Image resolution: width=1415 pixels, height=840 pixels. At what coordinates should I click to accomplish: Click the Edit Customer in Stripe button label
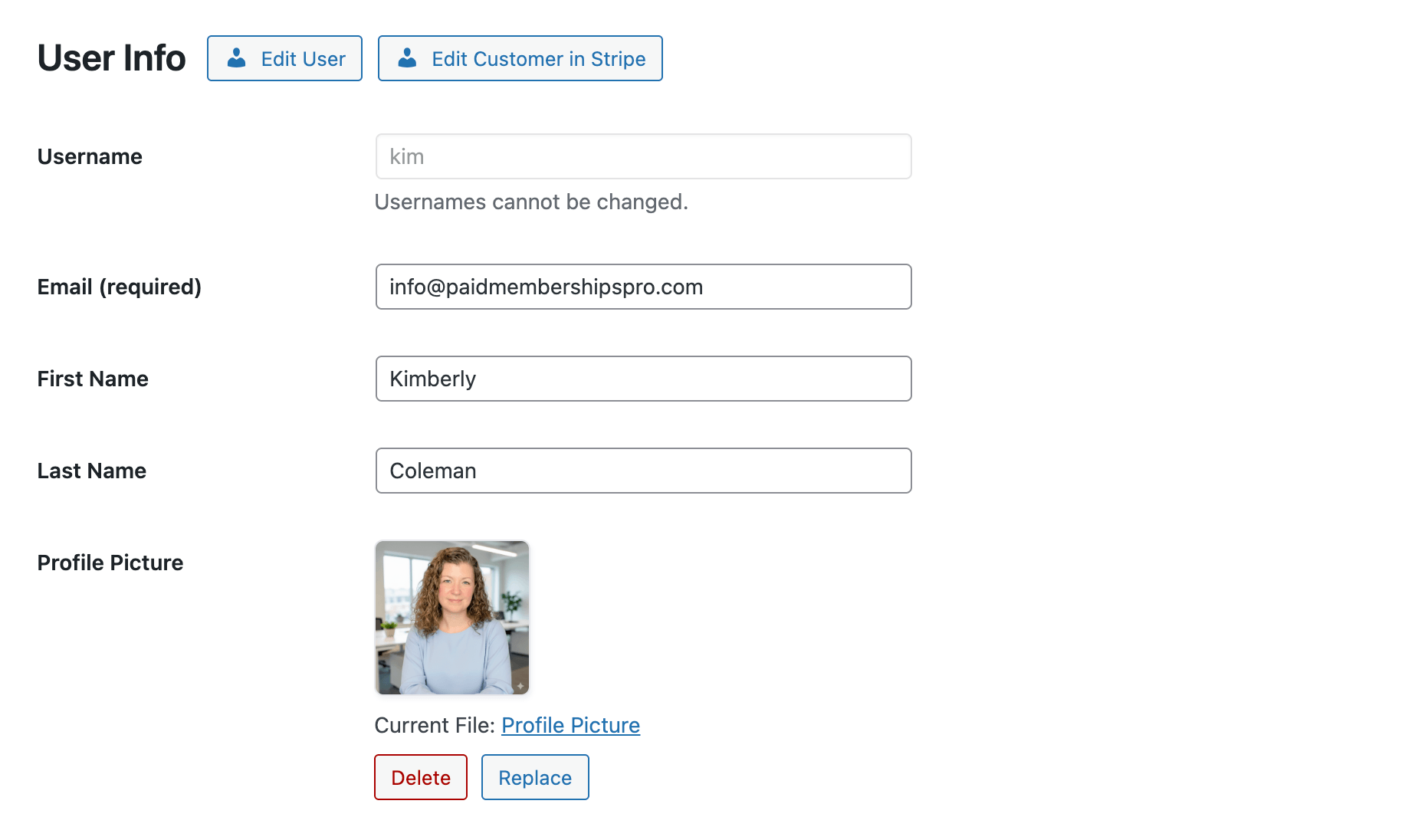[538, 57]
